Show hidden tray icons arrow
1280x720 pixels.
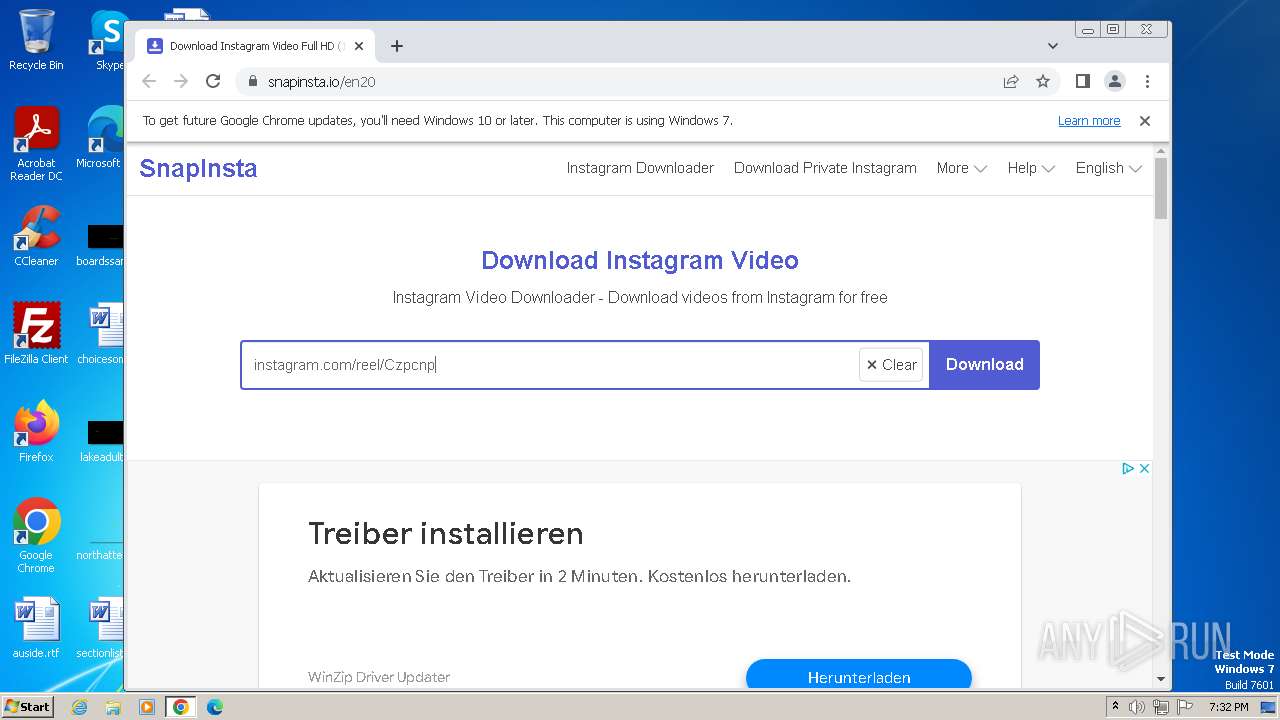[1116, 707]
